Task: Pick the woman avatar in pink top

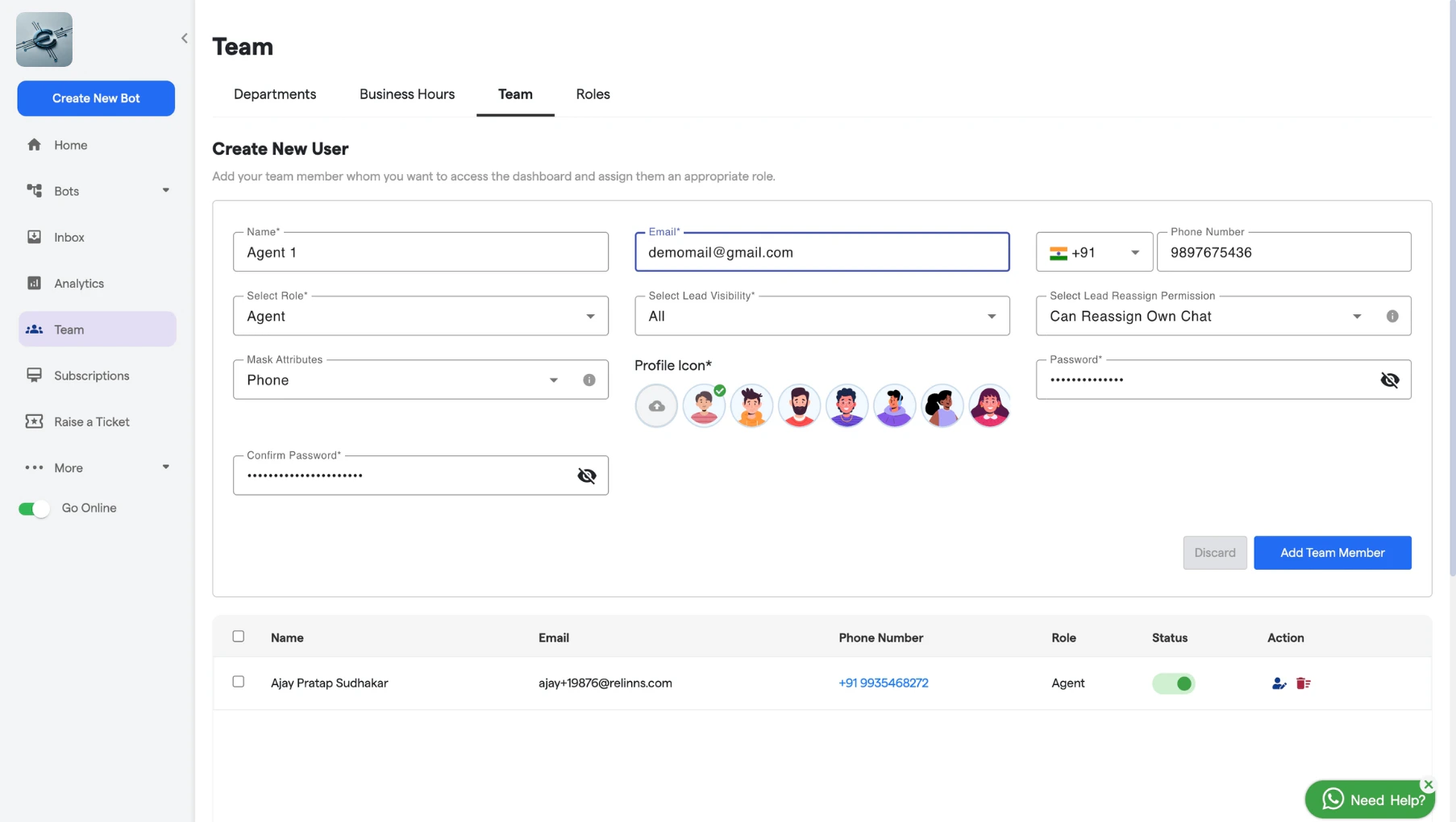Action: tap(989, 405)
